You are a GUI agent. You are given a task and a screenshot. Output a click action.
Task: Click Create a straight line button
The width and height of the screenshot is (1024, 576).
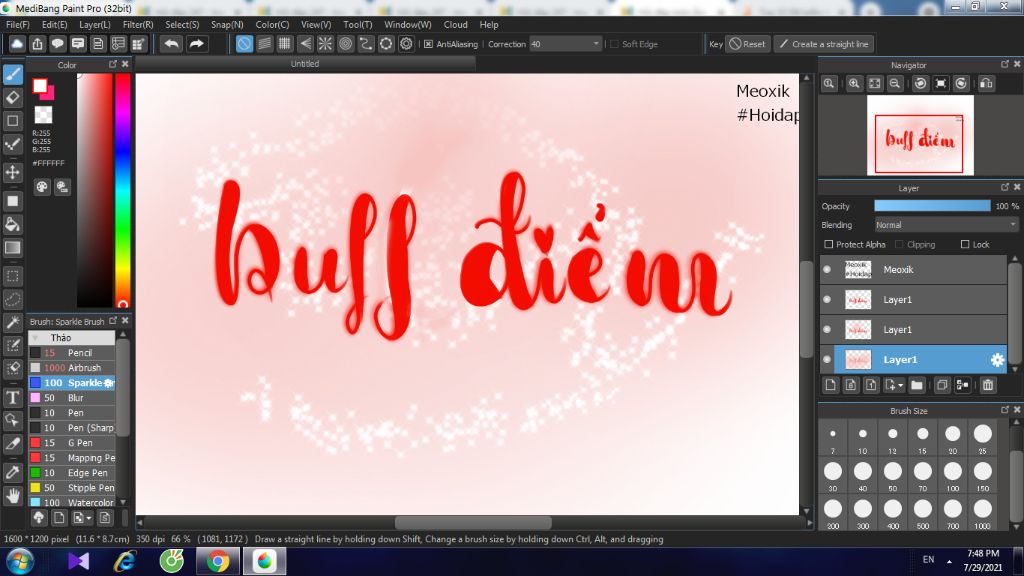825,44
